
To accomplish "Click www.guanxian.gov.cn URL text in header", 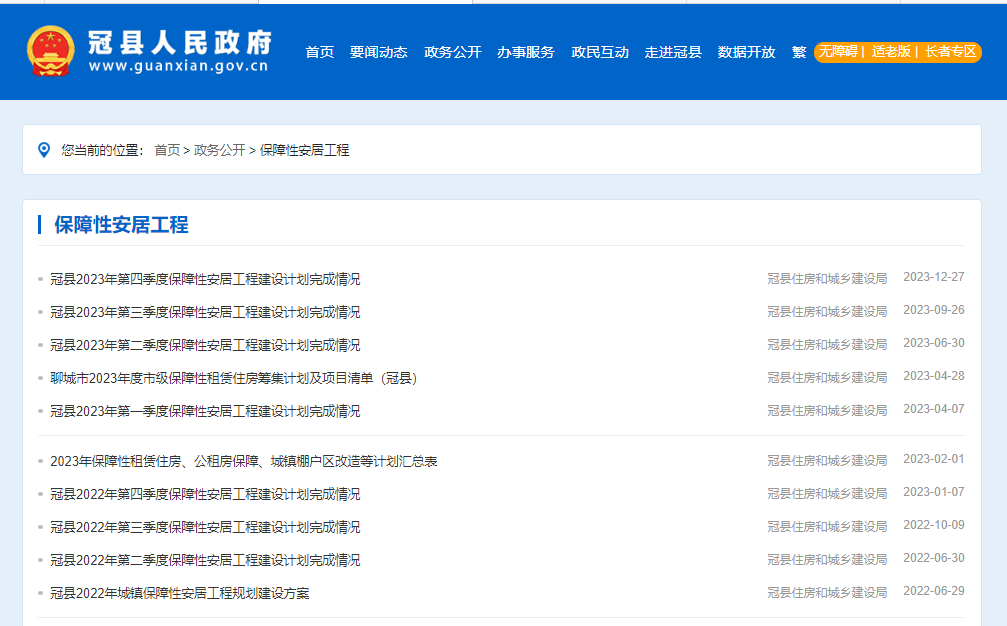I will tap(178, 65).
